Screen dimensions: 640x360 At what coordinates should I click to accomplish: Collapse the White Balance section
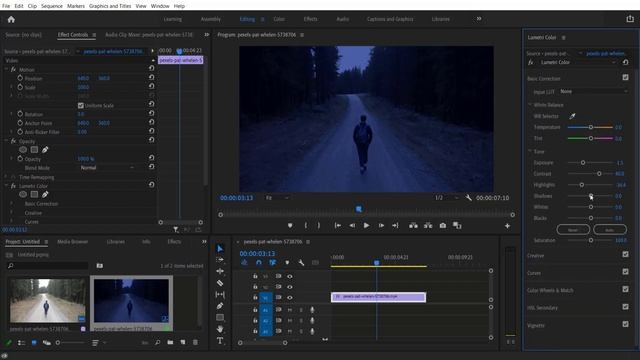pos(530,105)
